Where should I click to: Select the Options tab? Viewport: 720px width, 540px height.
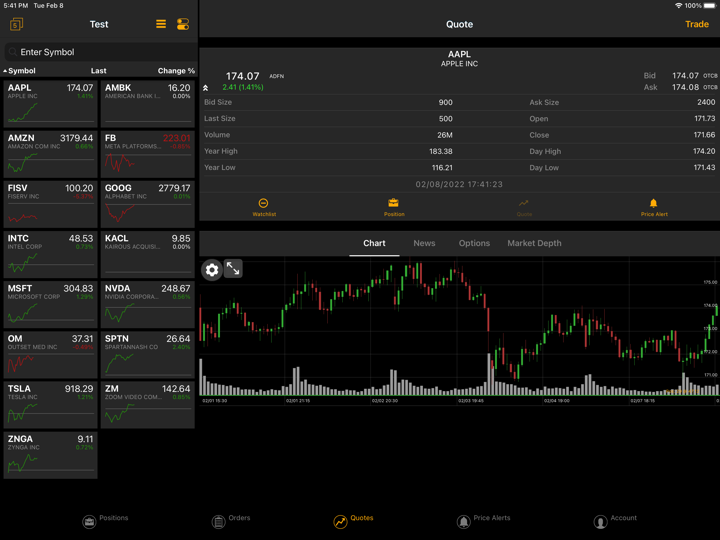click(x=474, y=243)
